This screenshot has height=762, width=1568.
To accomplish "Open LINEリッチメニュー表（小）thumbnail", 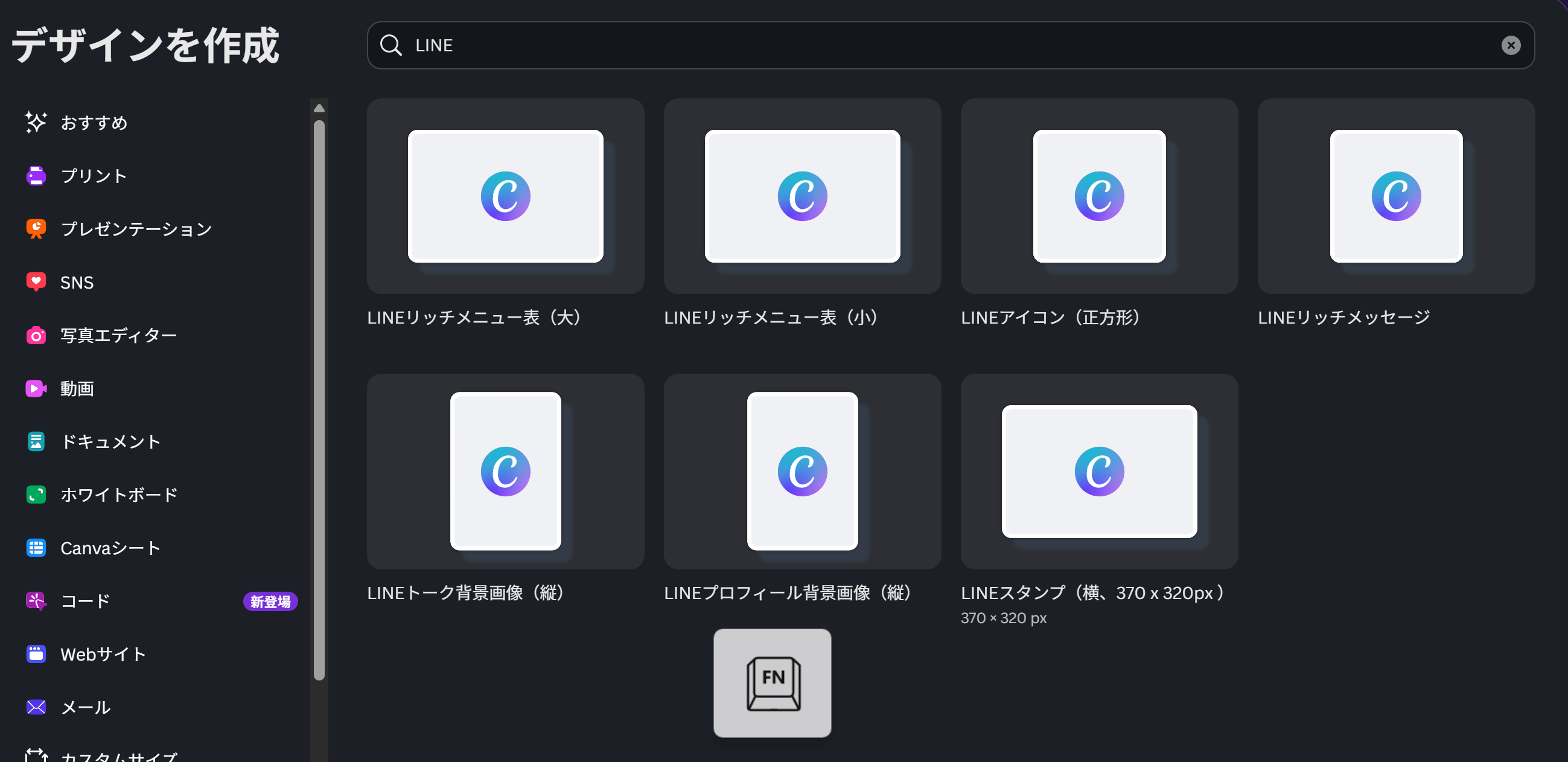I will pos(802,196).
